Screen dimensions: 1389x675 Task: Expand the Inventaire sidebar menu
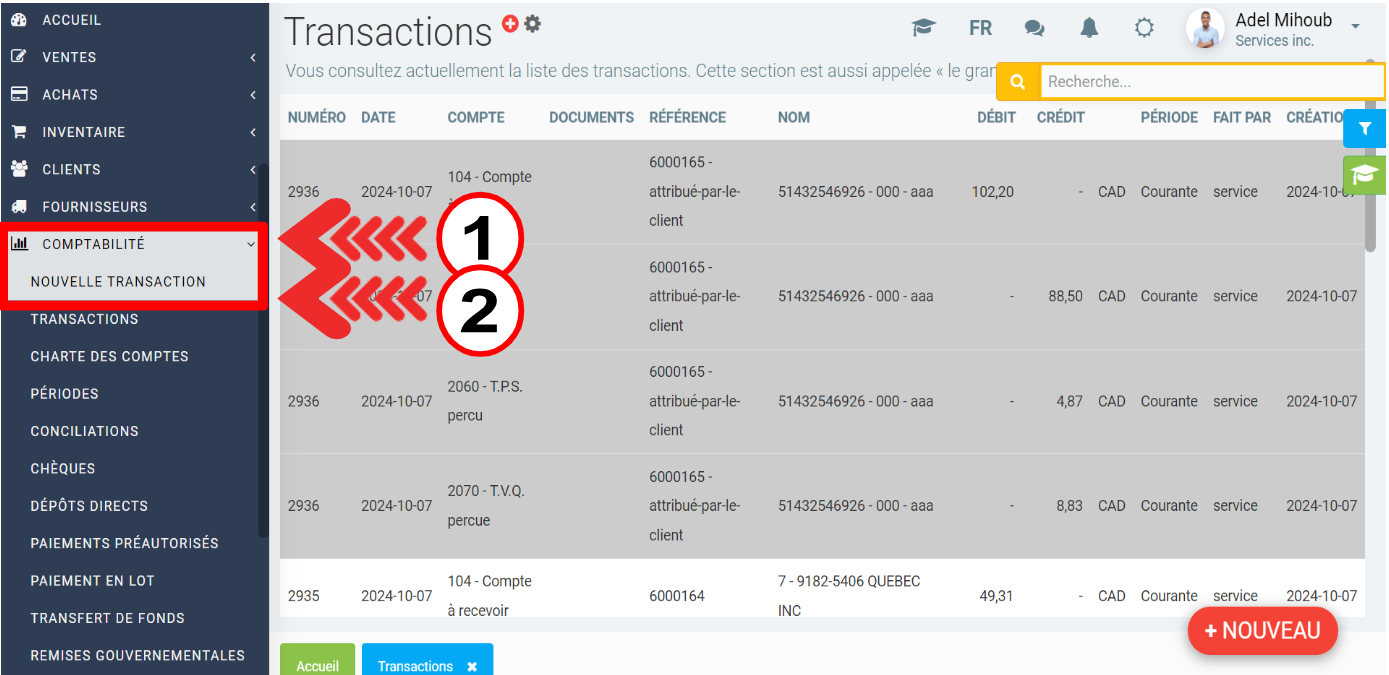pos(132,132)
